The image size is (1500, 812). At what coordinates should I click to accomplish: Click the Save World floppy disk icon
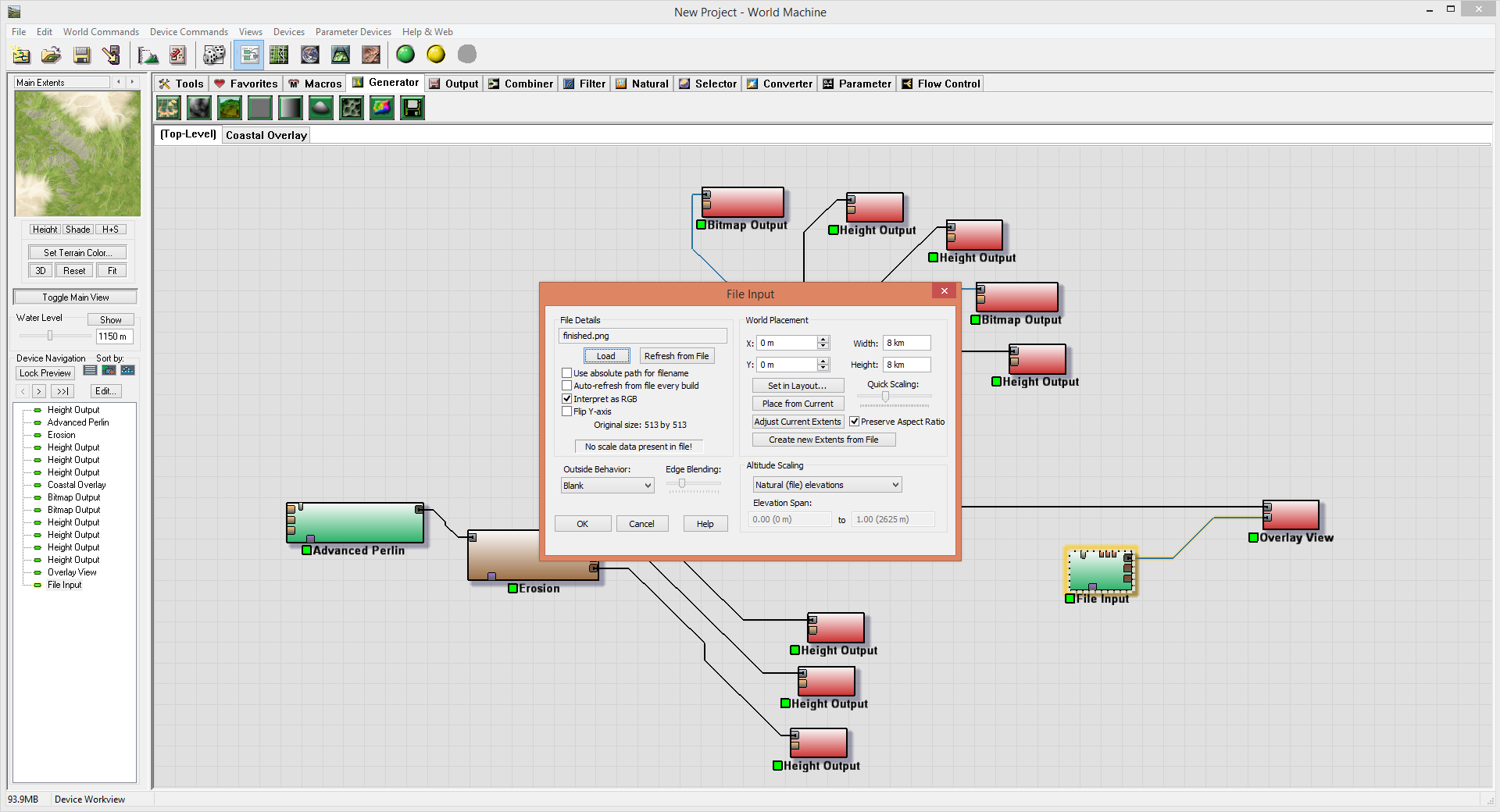pos(81,54)
